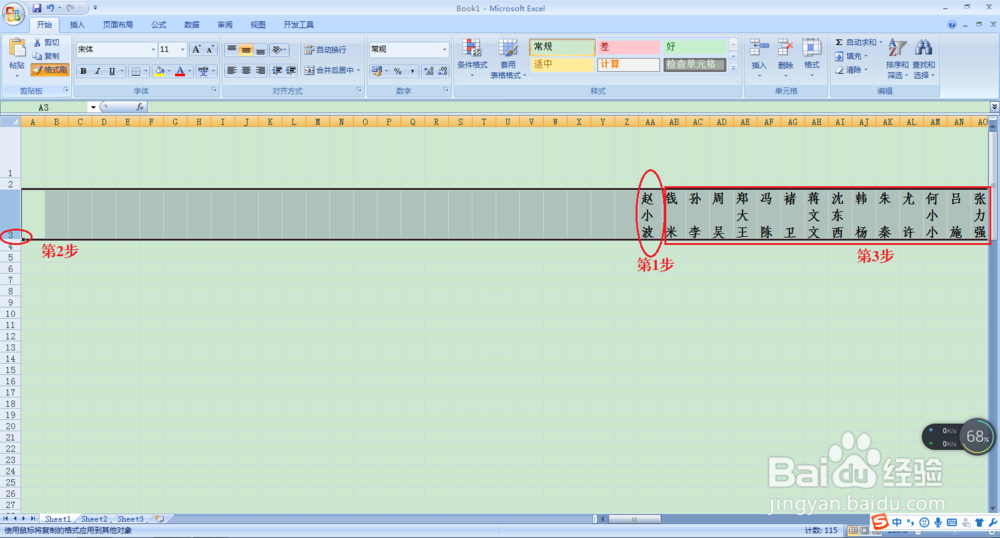Click the increase decimal icon
The height and width of the screenshot is (538, 1000).
click(x=429, y=71)
